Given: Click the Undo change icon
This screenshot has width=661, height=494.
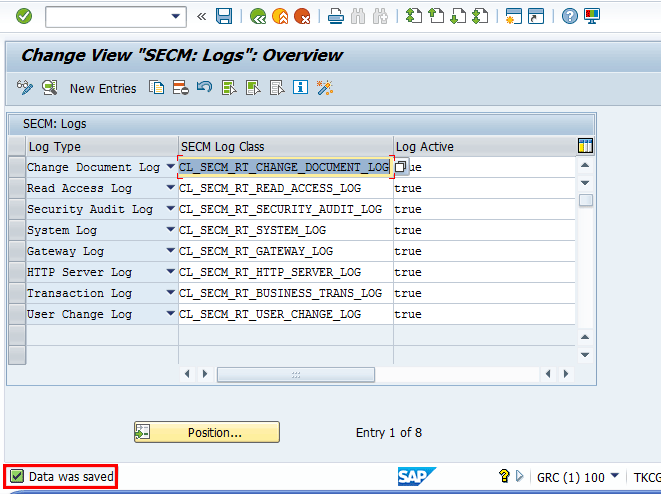Looking at the screenshot, I should point(204,88).
